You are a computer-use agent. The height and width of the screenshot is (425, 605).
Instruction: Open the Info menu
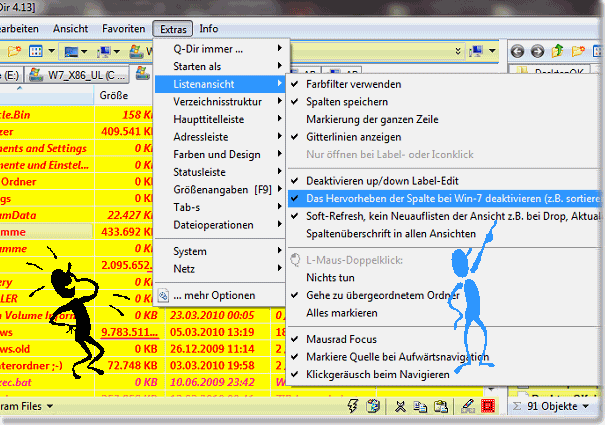click(209, 29)
